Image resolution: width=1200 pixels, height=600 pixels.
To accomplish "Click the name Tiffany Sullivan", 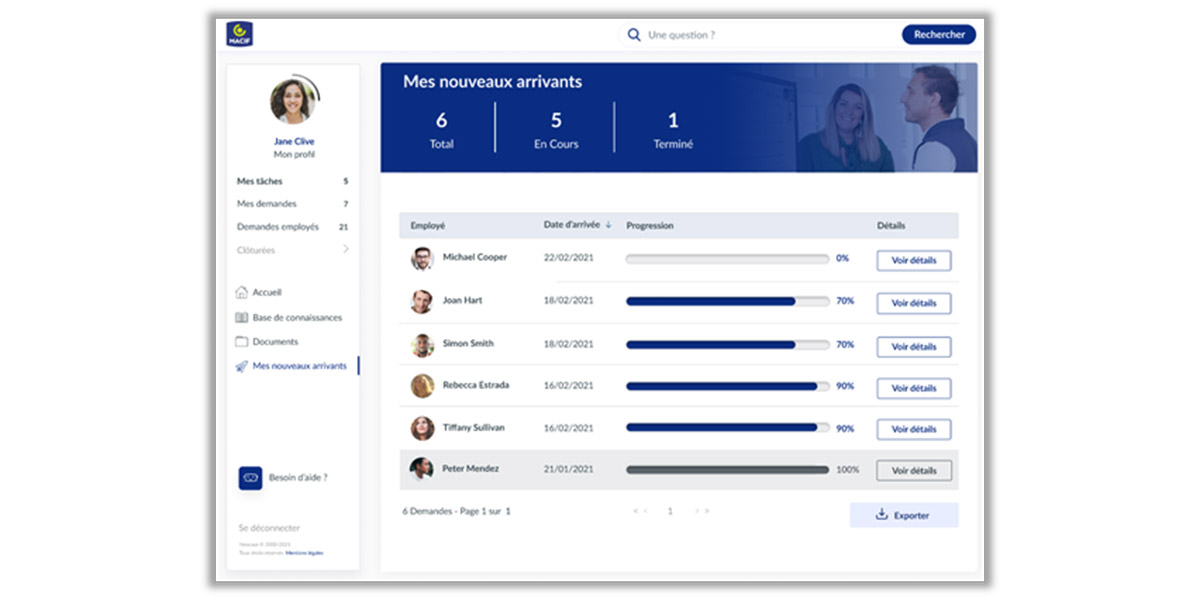I will coord(474,428).
